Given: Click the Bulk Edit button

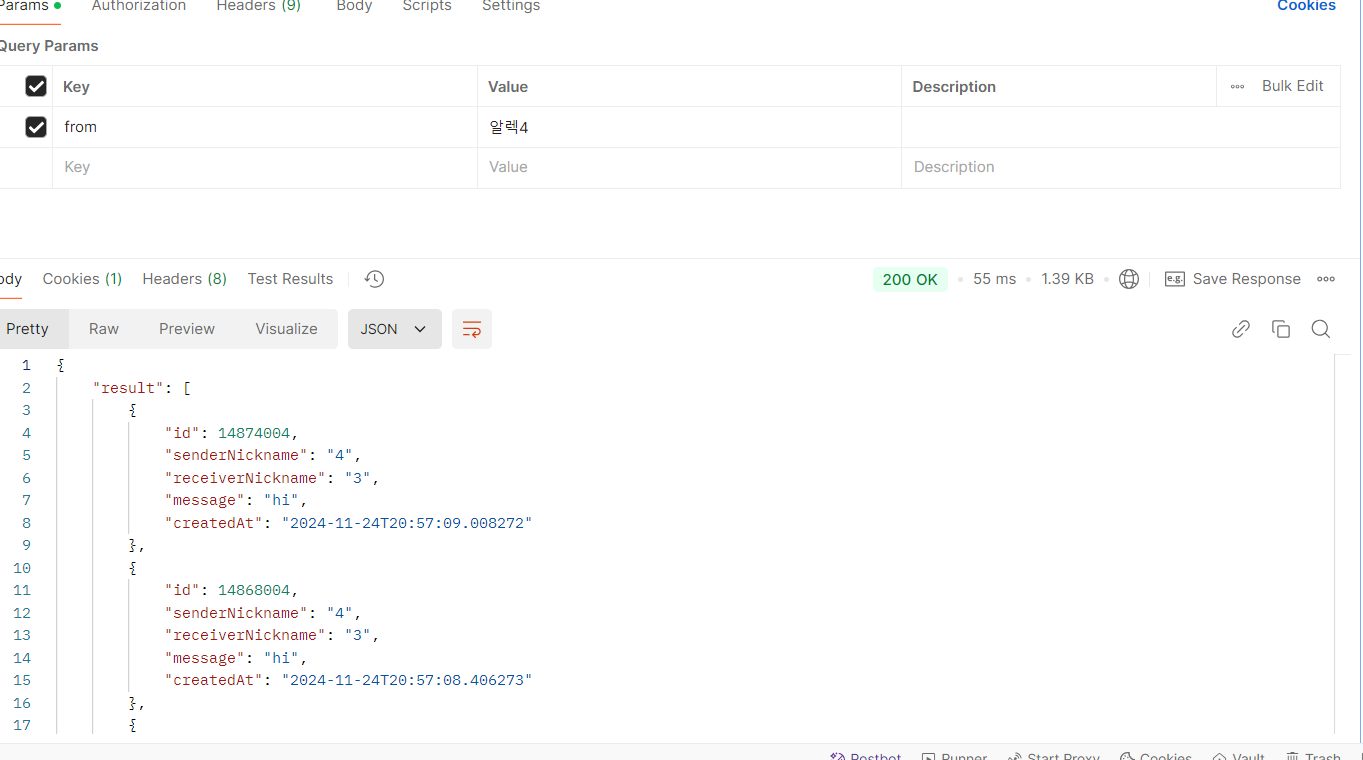Looking at the screenshot, I should 1293,86.
